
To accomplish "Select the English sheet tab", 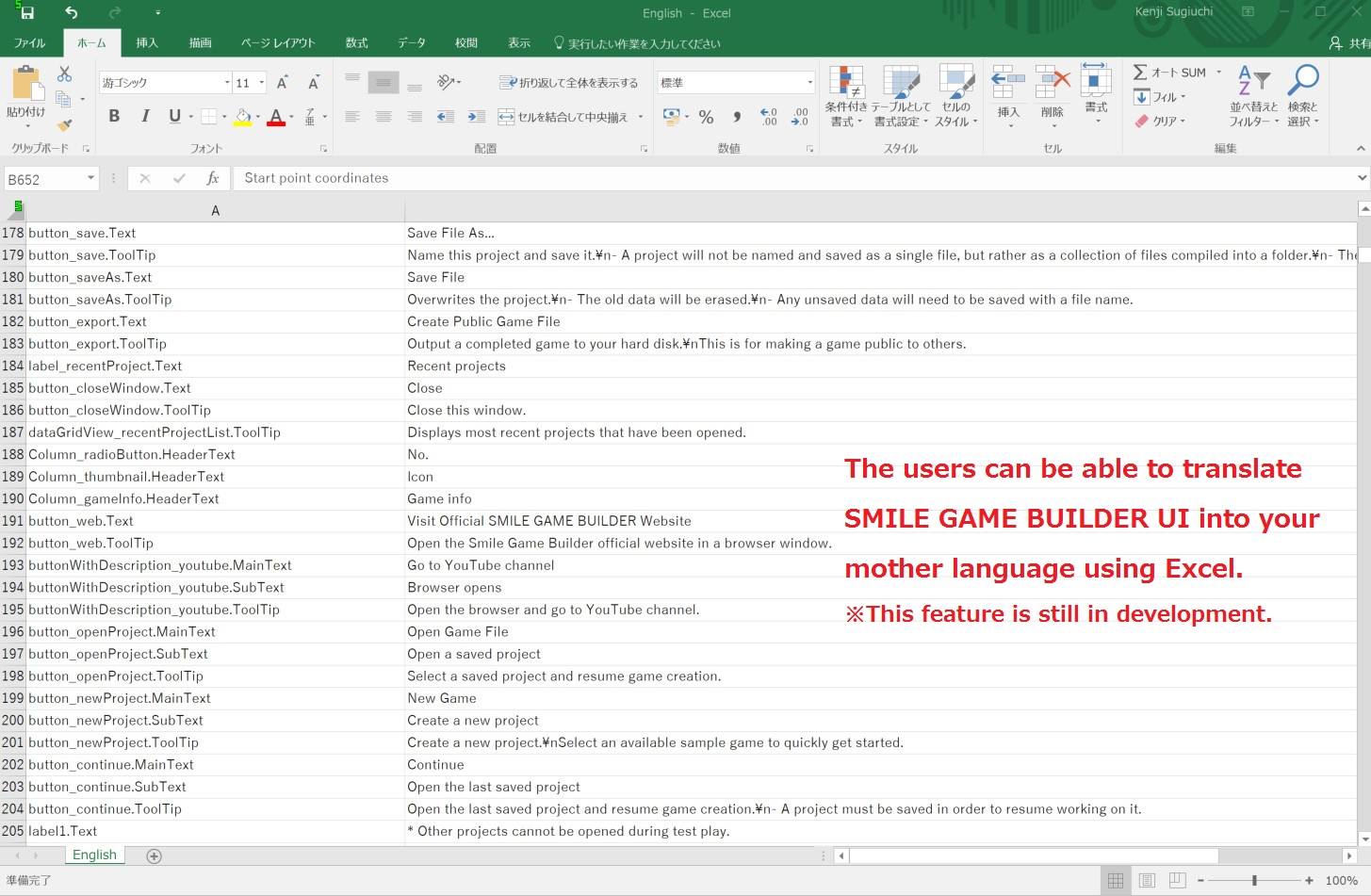I will tap(94, 855).
